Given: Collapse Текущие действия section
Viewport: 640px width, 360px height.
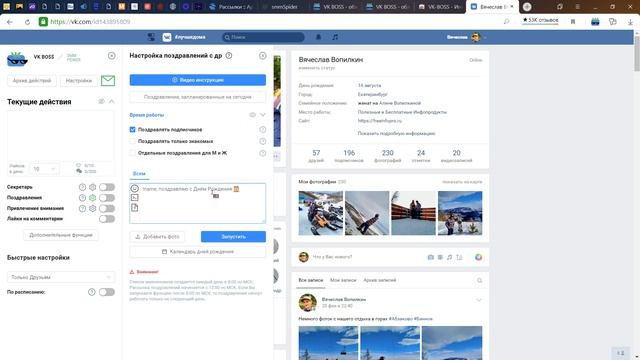Looking at the screenshot, I should pyautogui.click(x=111, y=101).
